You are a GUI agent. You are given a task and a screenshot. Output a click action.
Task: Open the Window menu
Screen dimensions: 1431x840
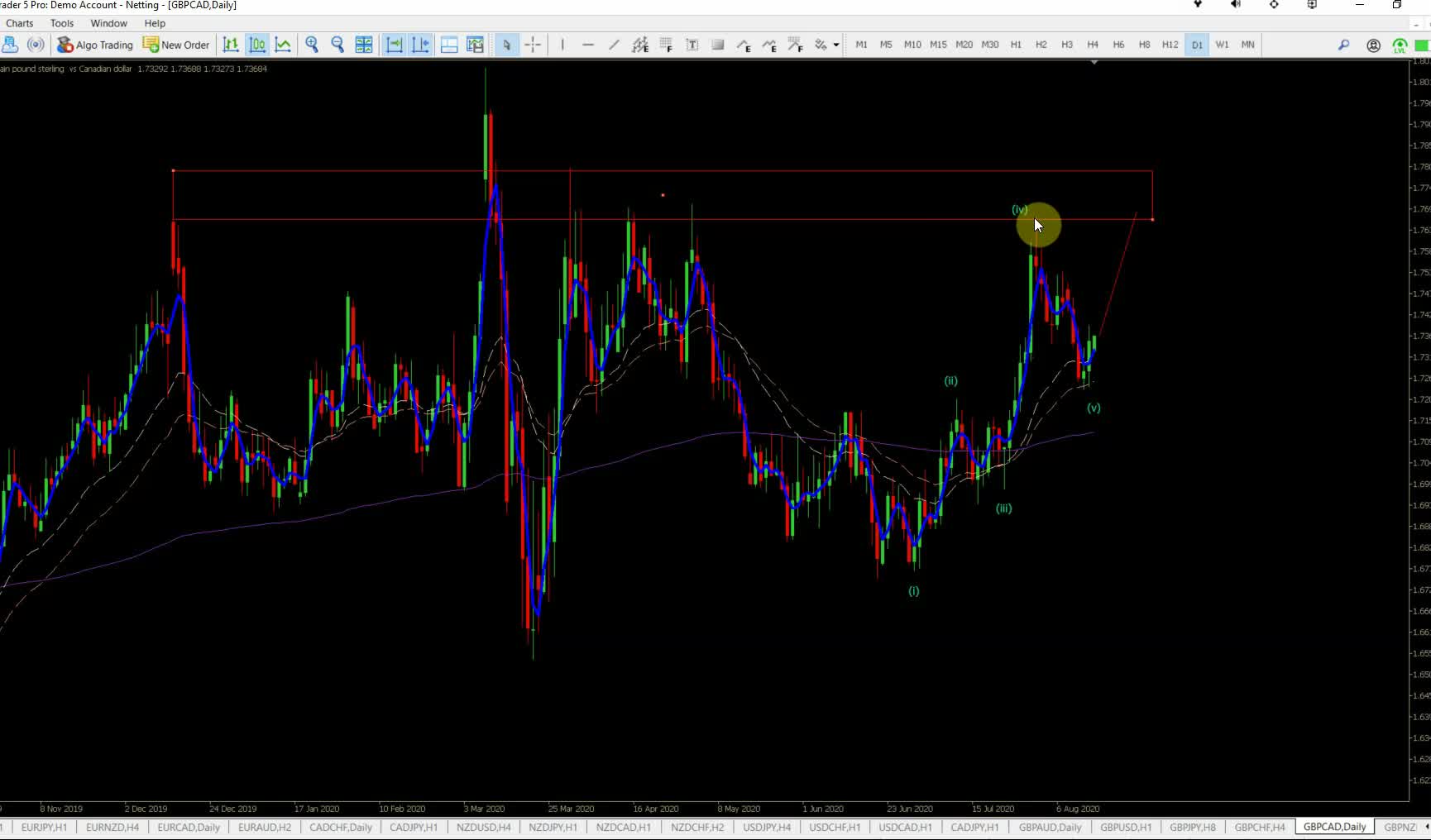(x=108, y=23)
